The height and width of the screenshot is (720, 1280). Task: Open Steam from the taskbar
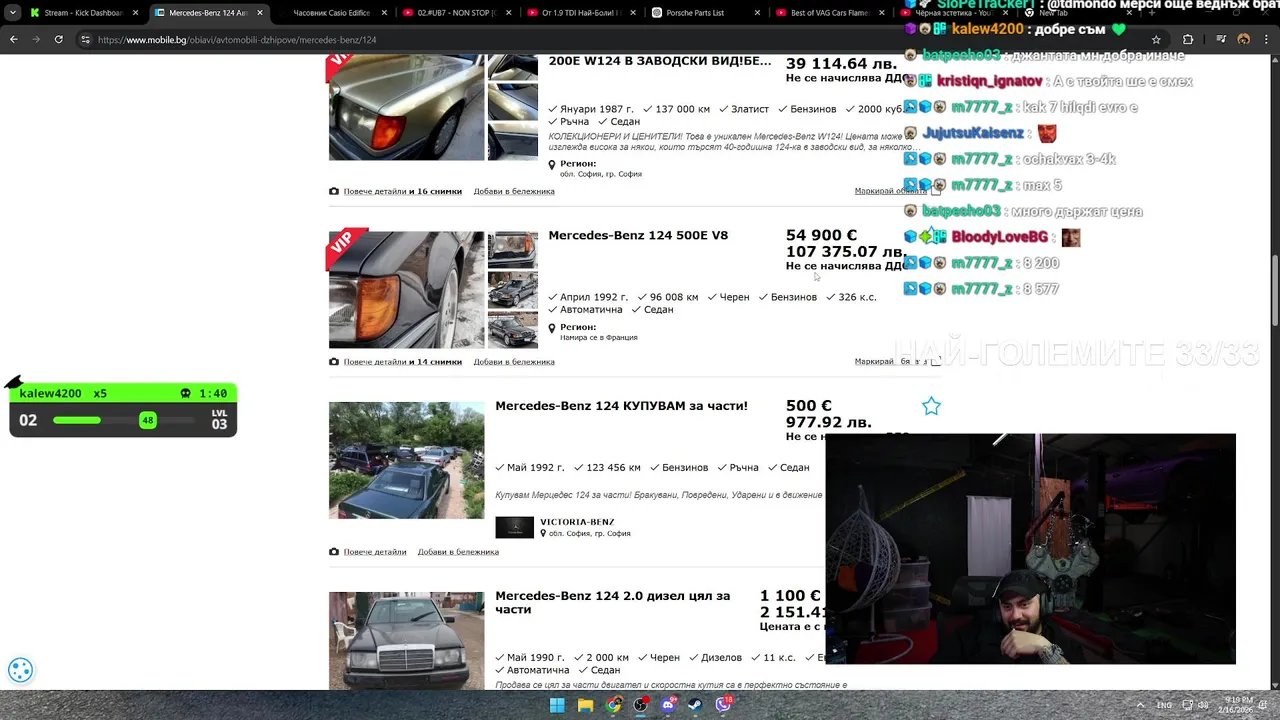pos(695,705)
